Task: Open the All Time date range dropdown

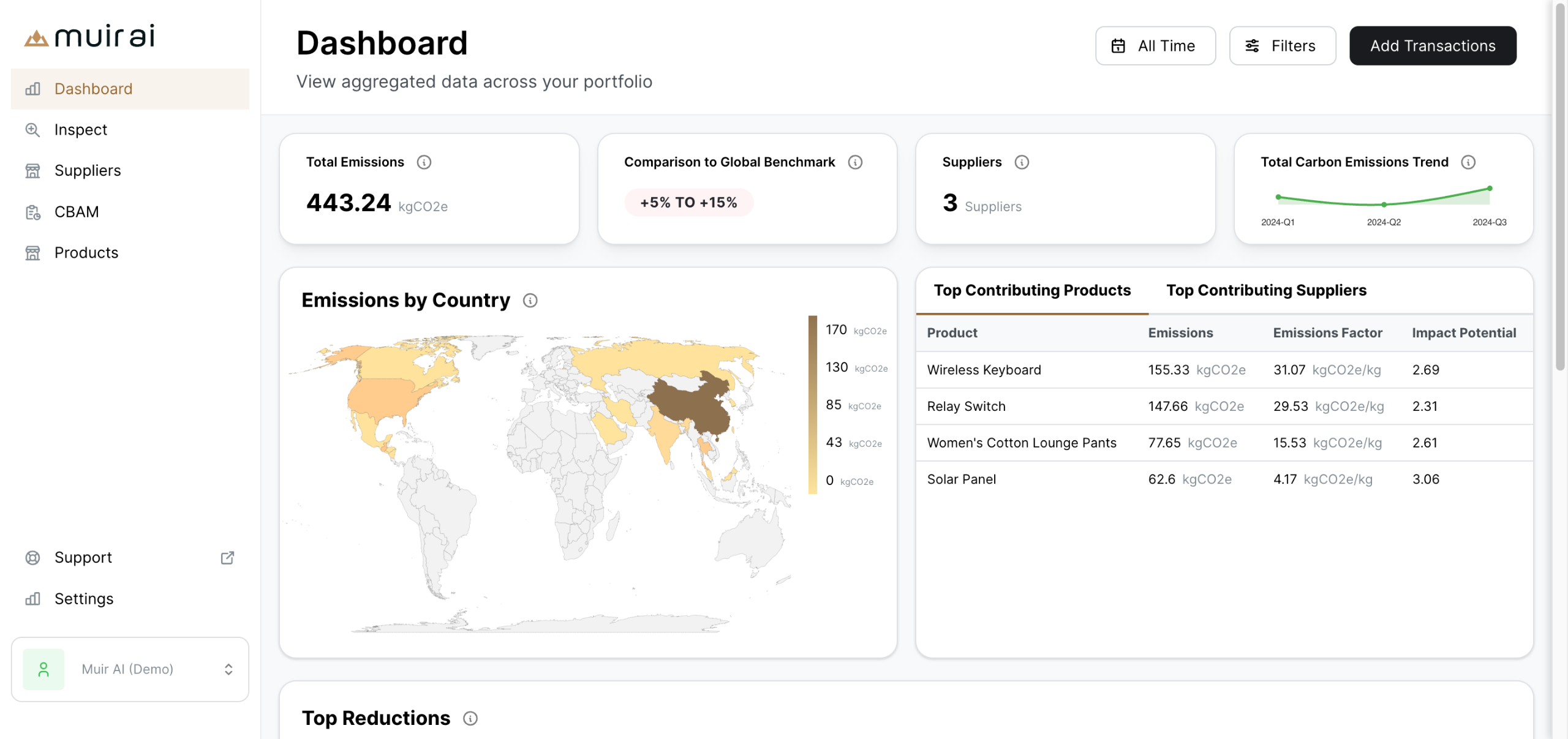Action: 1155,46
